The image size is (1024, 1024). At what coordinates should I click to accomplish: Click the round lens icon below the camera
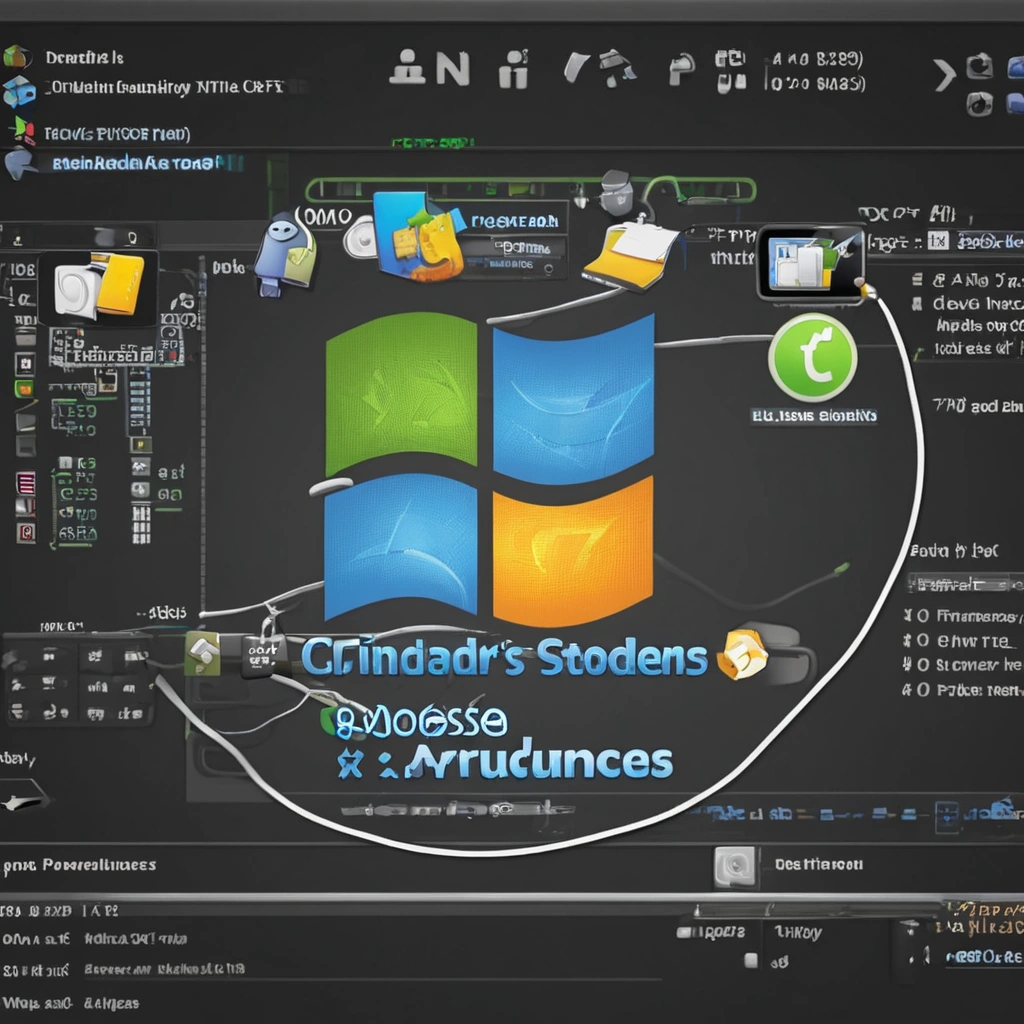979,103
